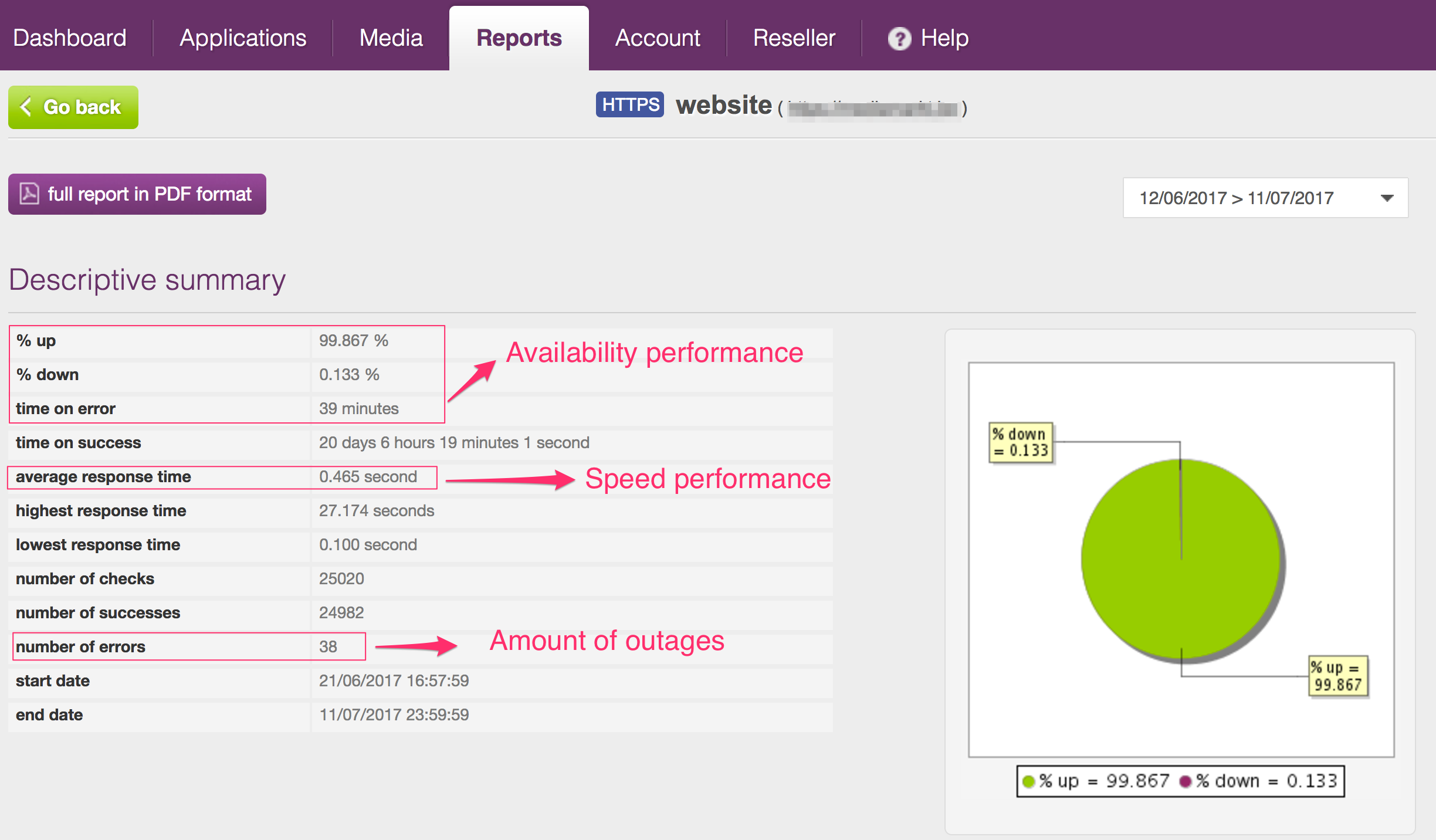Open the Account tab
This screenshot has width=1436, height=840.
click(x=657, y=38)
